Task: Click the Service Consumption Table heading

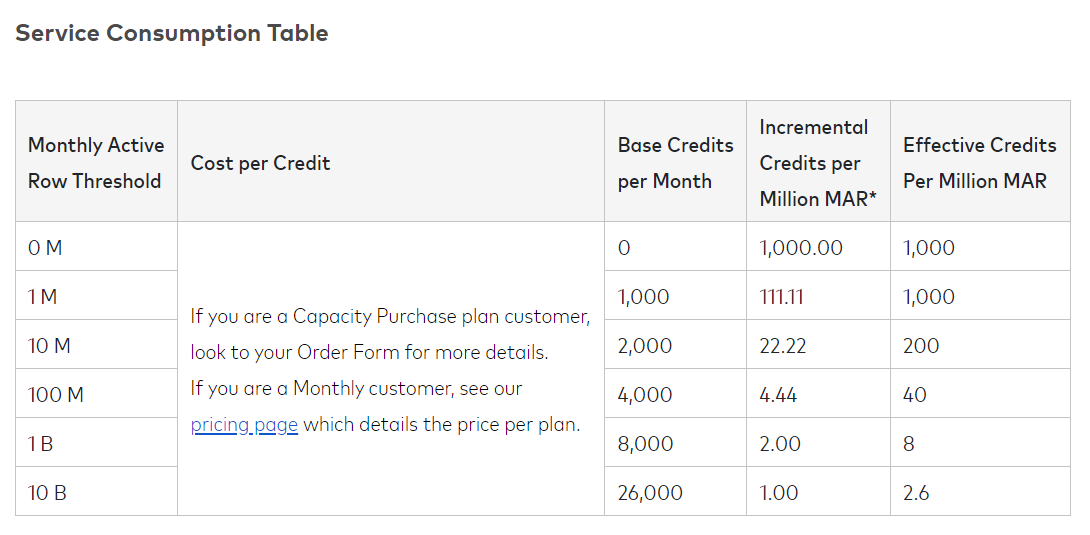Action: [x=172, y=33]
